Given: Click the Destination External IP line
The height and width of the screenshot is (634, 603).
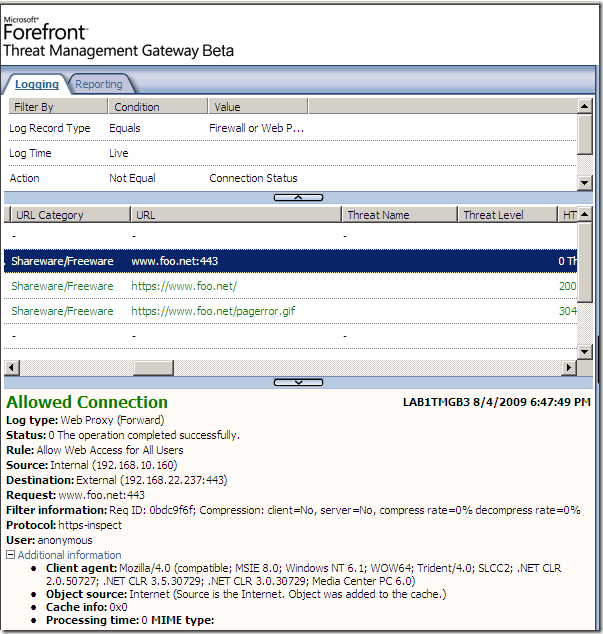Looking at the screenshot, I should pos(117,480).
